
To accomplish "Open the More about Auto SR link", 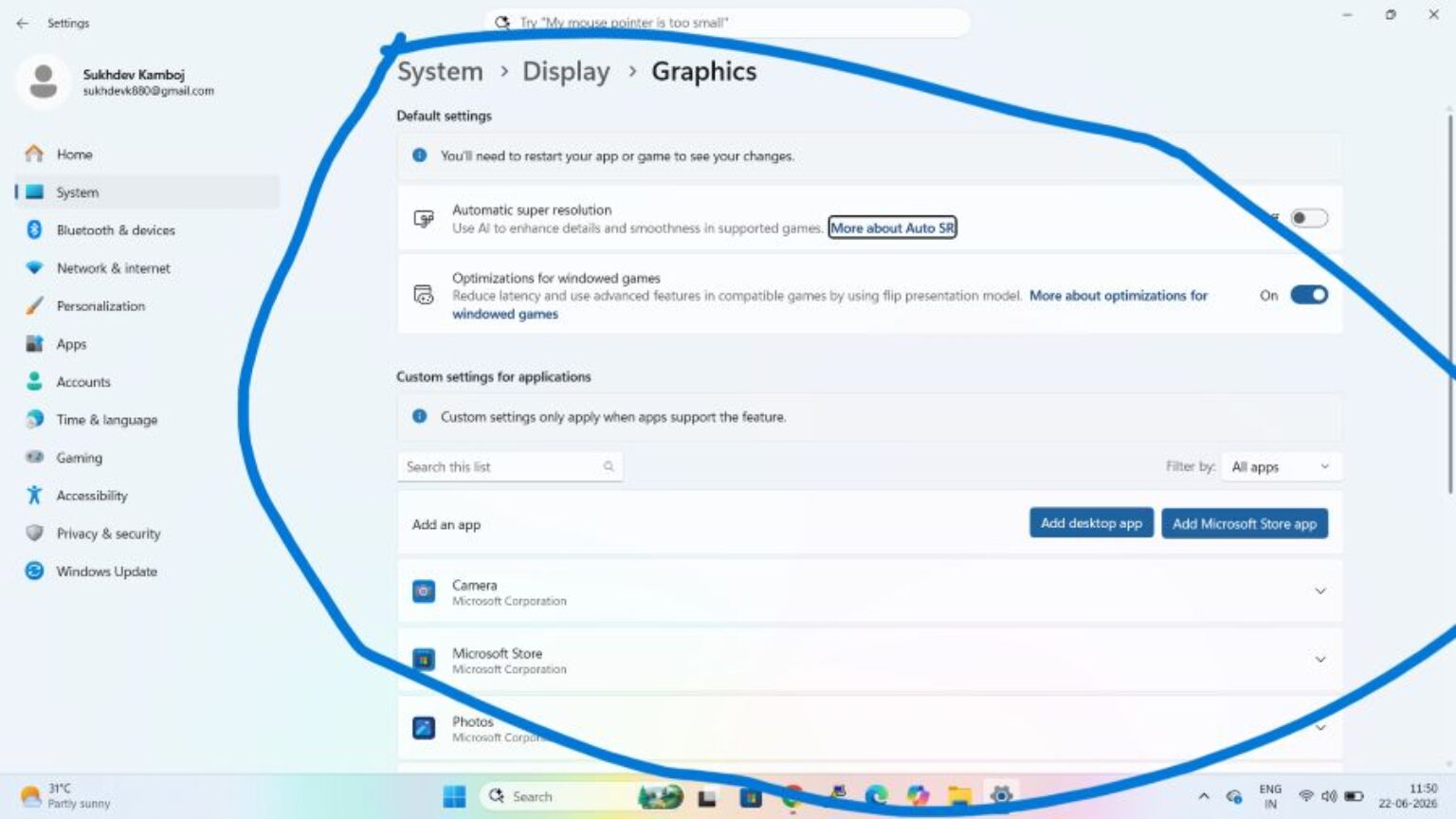I will coord(892,227).
